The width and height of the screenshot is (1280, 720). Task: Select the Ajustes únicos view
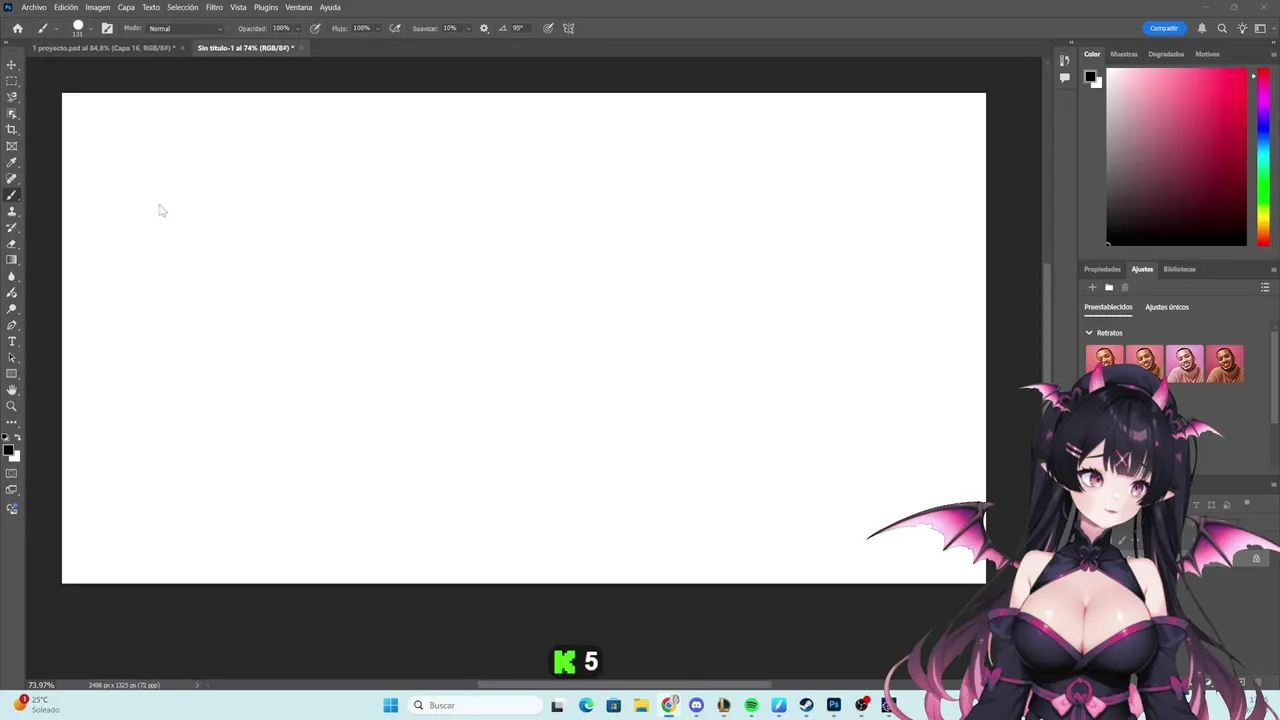[x=1167, y=307]
